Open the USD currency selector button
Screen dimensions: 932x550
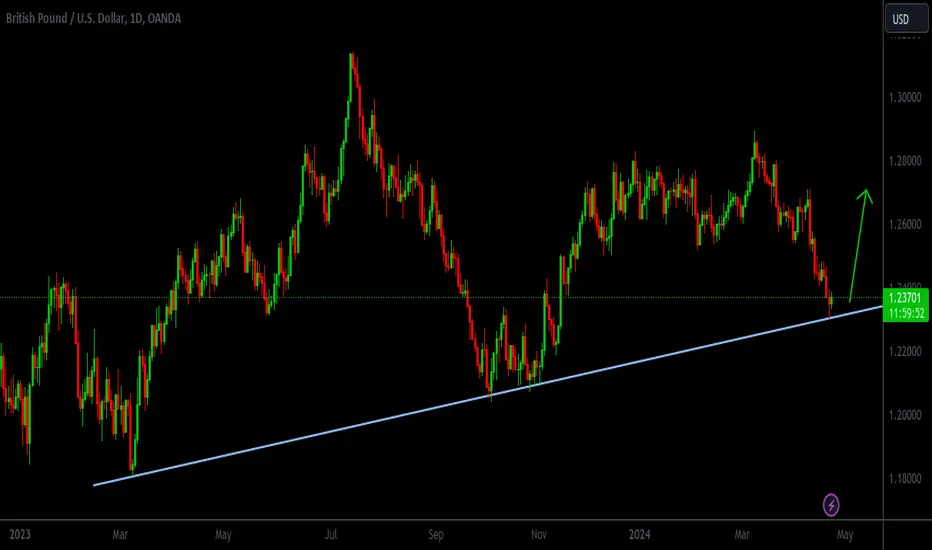tap(906, 18)
